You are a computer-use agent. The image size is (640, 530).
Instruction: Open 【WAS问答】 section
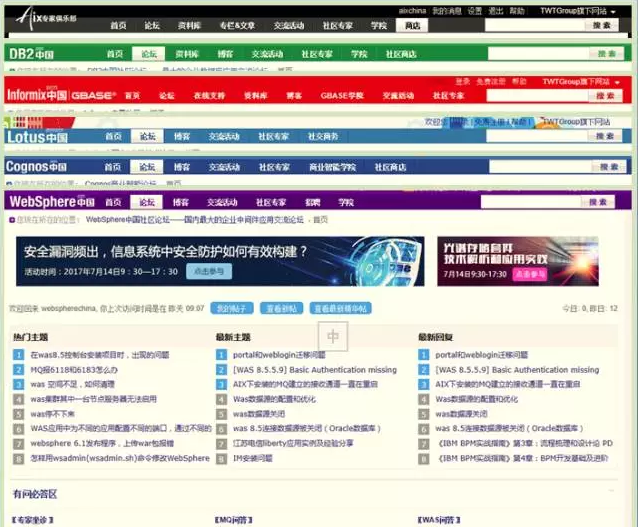439,520
